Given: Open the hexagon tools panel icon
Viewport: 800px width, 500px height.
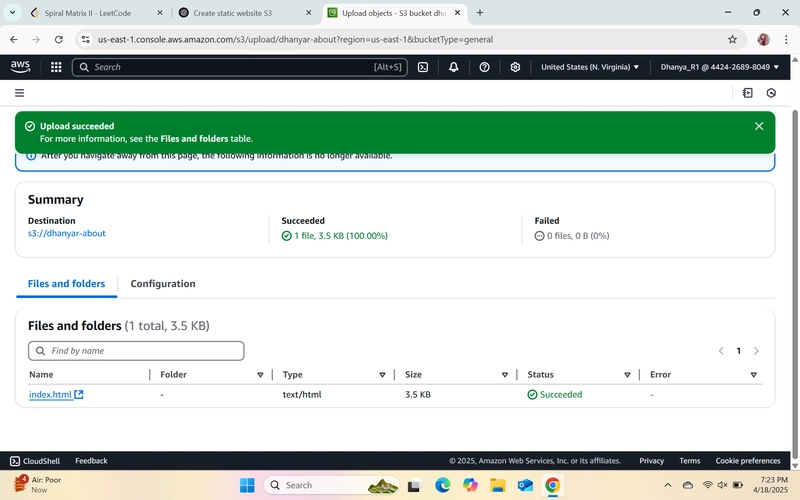Looking at the screenshot, I should [x=771, y=93].
